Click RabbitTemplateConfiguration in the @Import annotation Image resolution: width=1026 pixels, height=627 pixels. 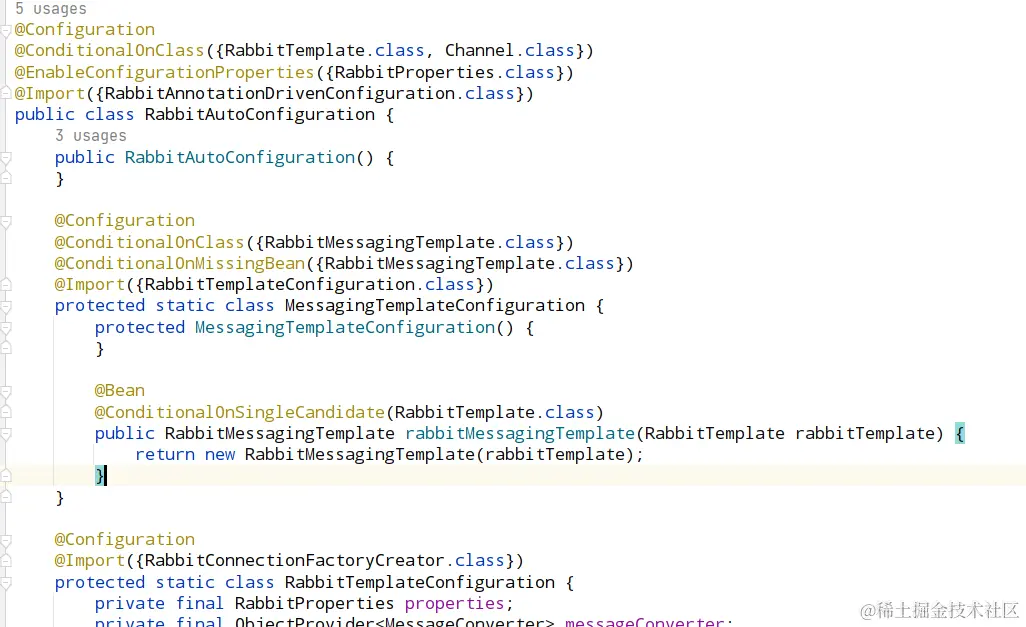click(279, 285)
